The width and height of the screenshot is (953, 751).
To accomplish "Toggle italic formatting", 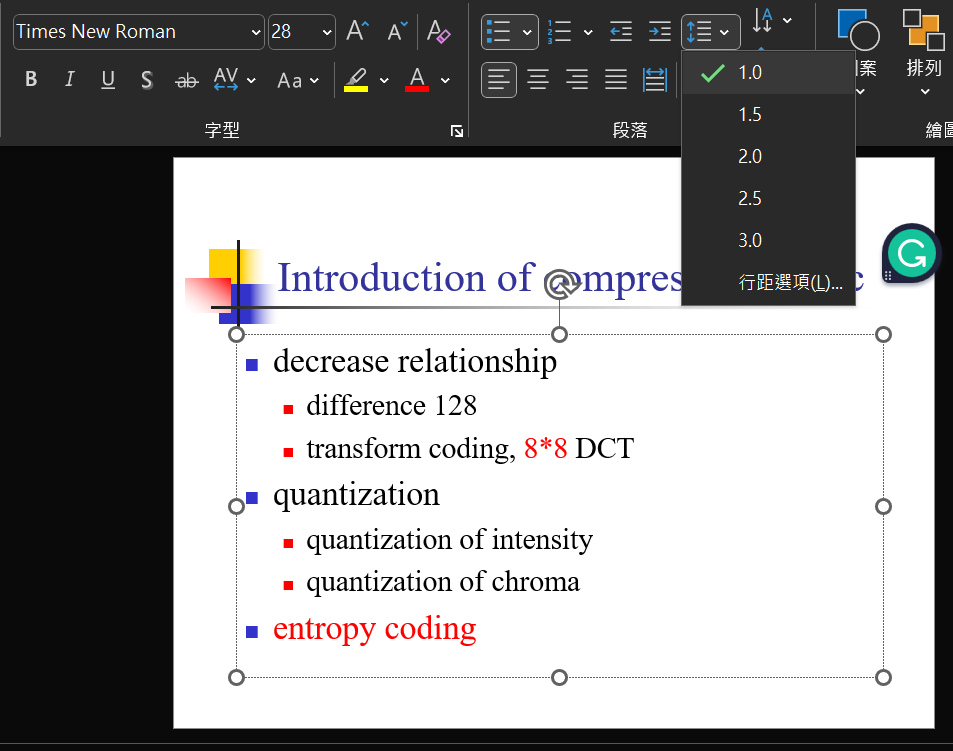I will [68, 79].
